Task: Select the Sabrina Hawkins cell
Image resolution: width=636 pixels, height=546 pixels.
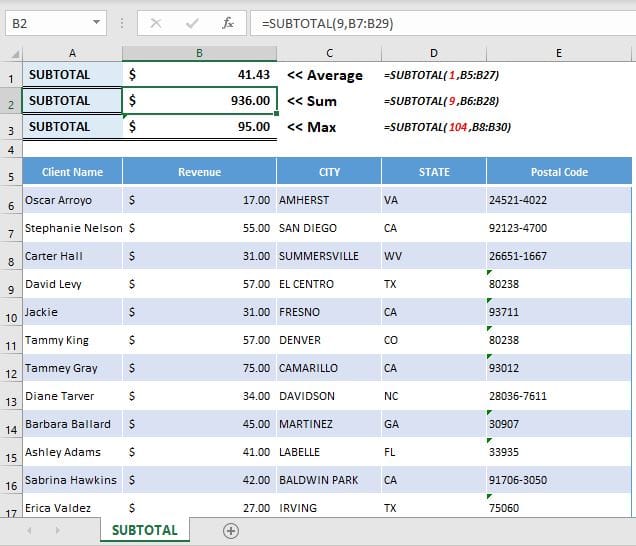Action: pos(72,480)
